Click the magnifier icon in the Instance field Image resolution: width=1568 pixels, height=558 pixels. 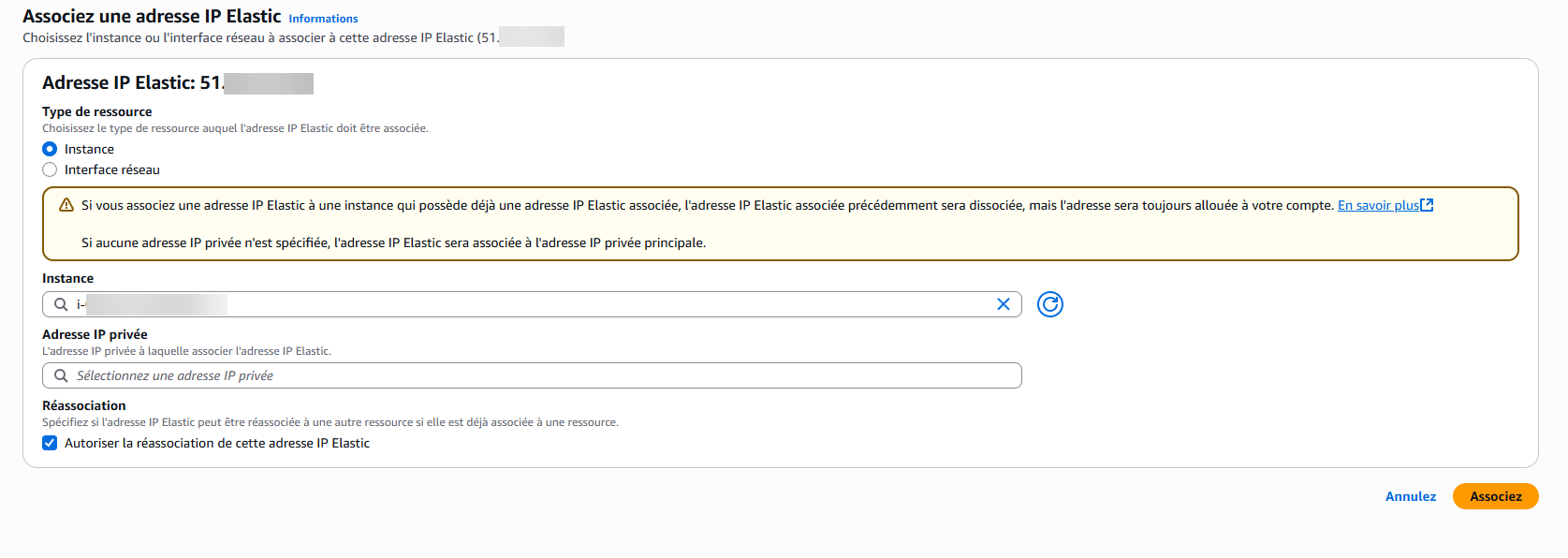point(61,304)
